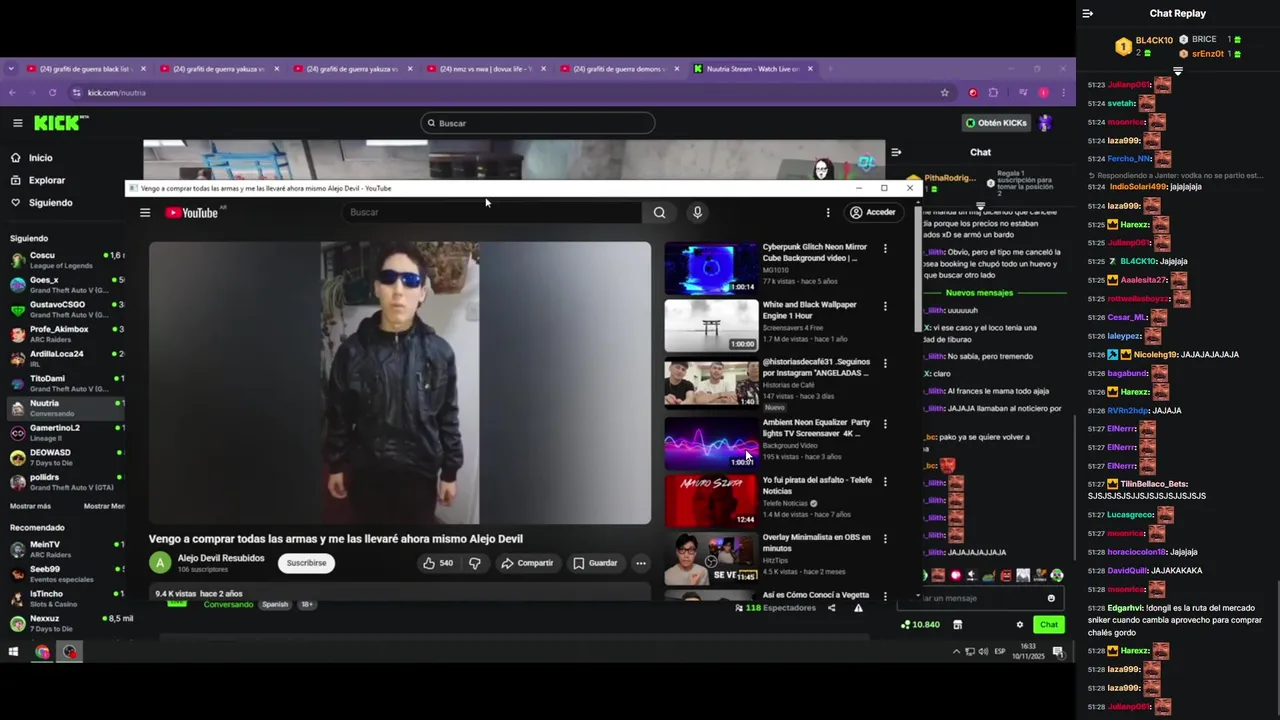The width and height of the screenshot is (1280, 720).
Task: Click Acceder on YouTube
Action: 872,212
